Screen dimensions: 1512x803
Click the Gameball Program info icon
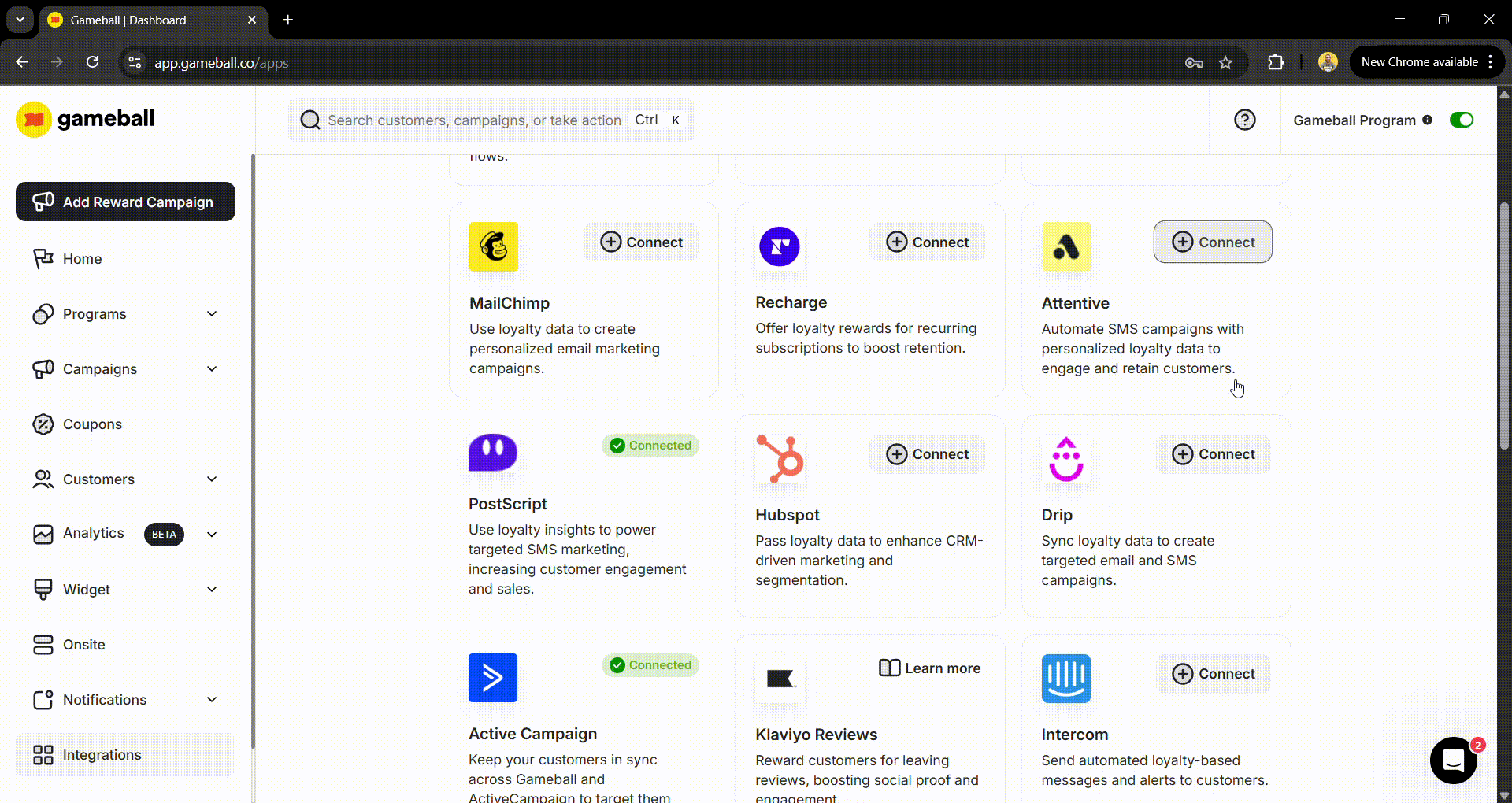click(1427, 120)
